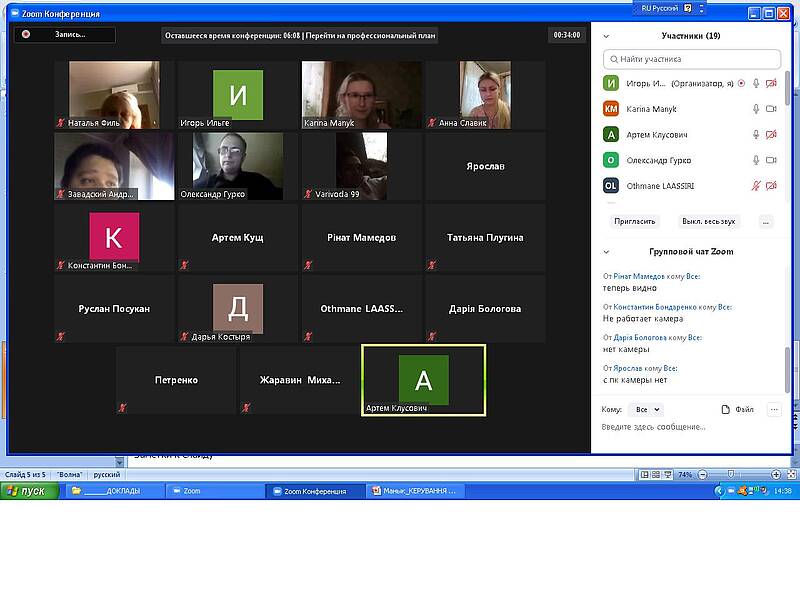The width and height of the screenshot is (800, 594).
Task: Click Выкл. весь звук button
Action: 708,221
